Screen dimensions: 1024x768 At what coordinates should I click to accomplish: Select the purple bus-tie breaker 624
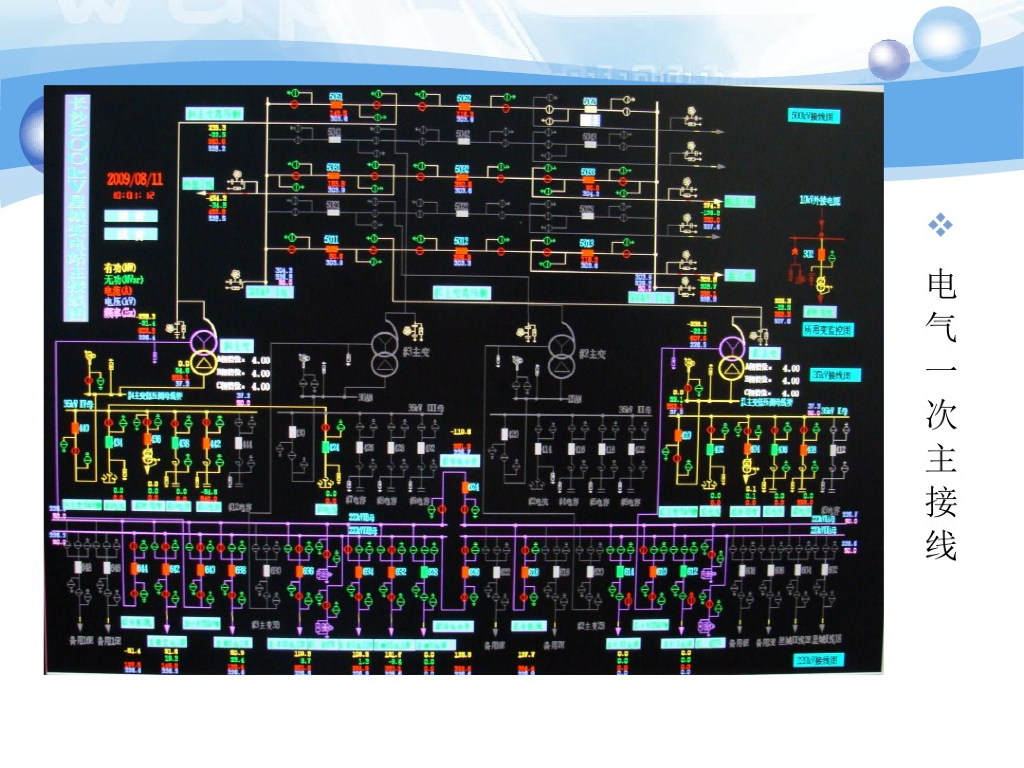click(466, 488)
